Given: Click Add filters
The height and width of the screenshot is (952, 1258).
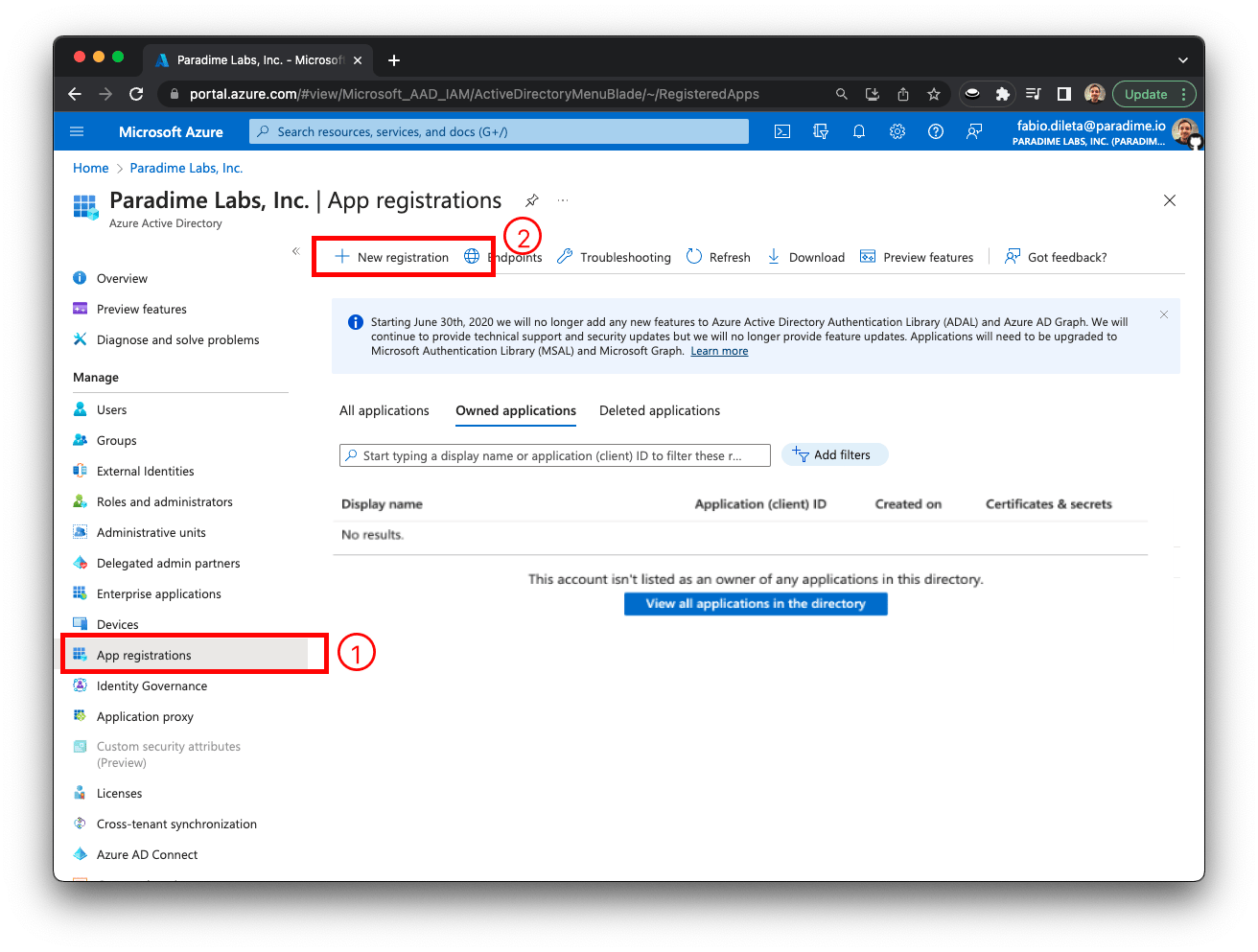Looking at the screenshot, I should pyautogui.click(x=835, y=454).
